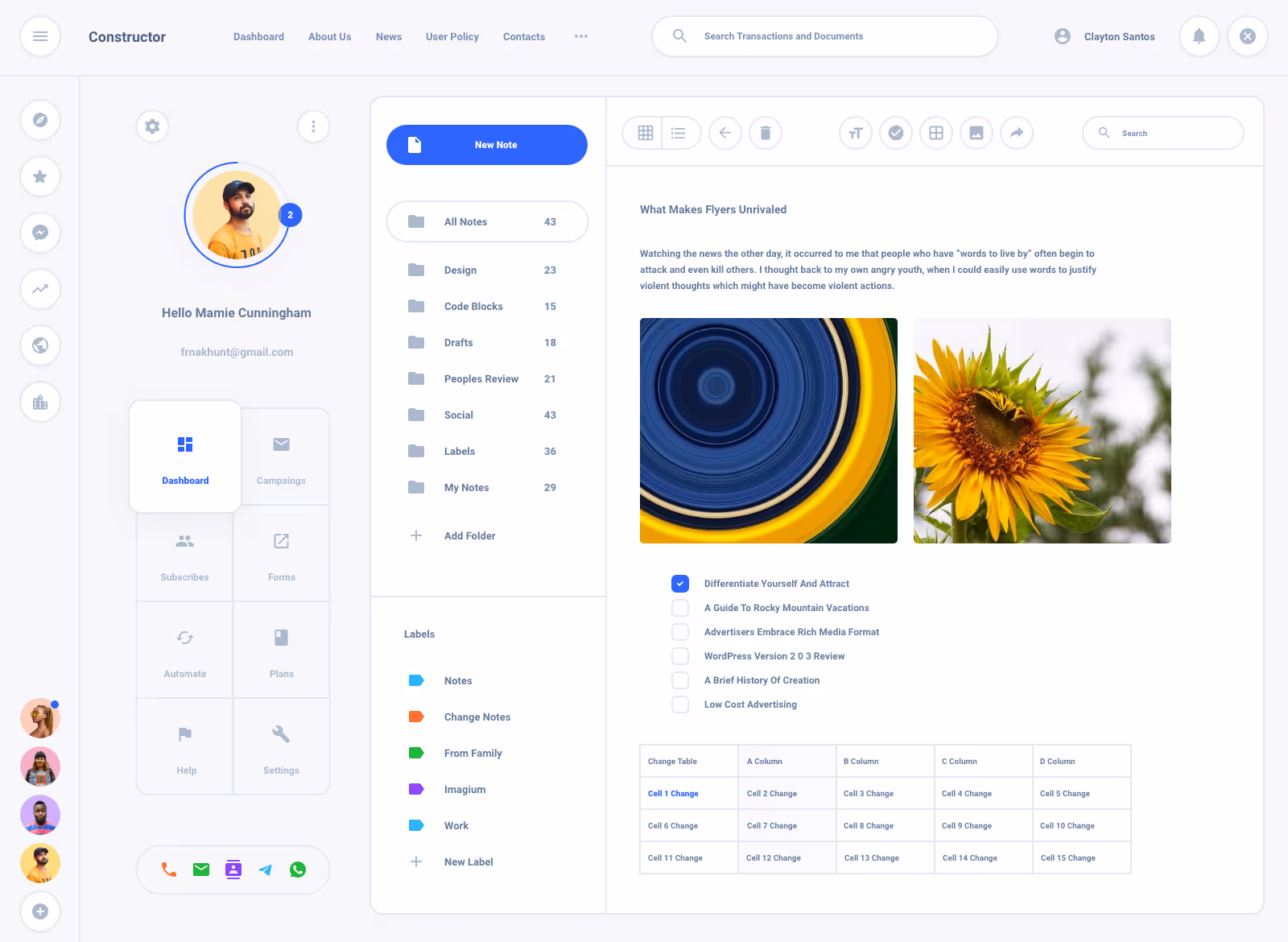Open the overflow menu in the top navigation
Screen dimensions: 1288x942
[581, 36]
